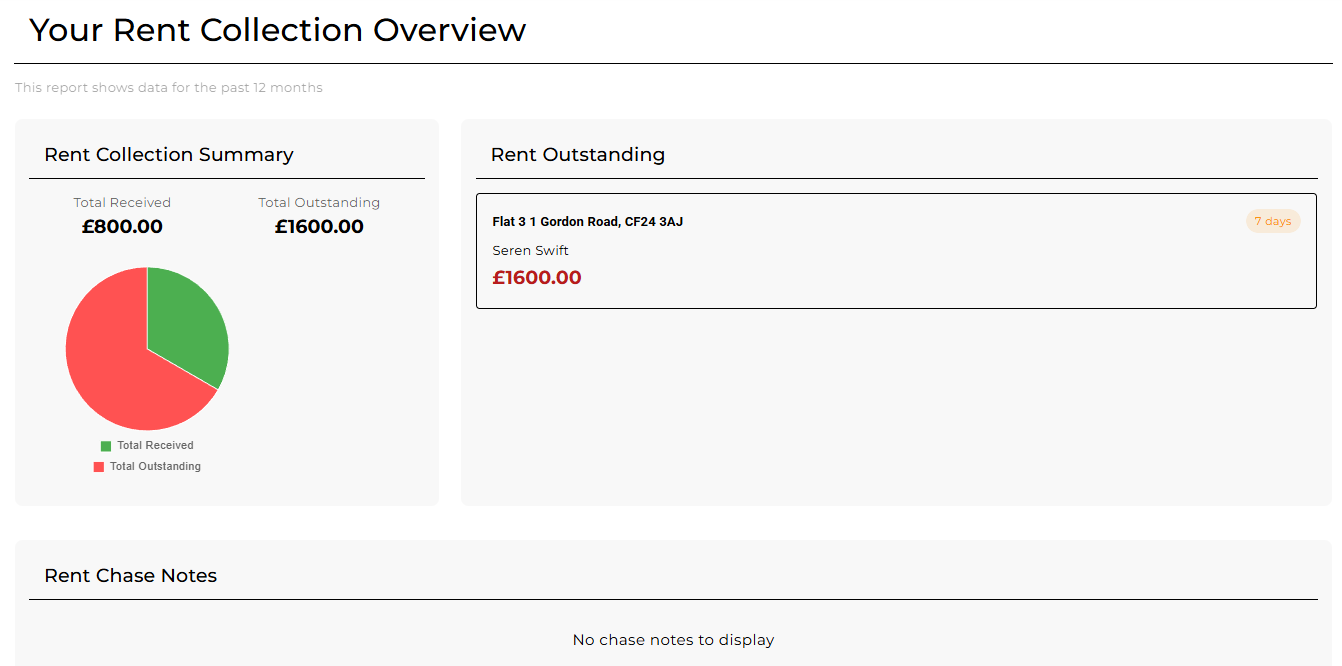Image resolution: width=1342 pixels, height=666 pixels.
Task: Toggle the Total Received legend text below the chart
Action: click(x=155, y=446)
